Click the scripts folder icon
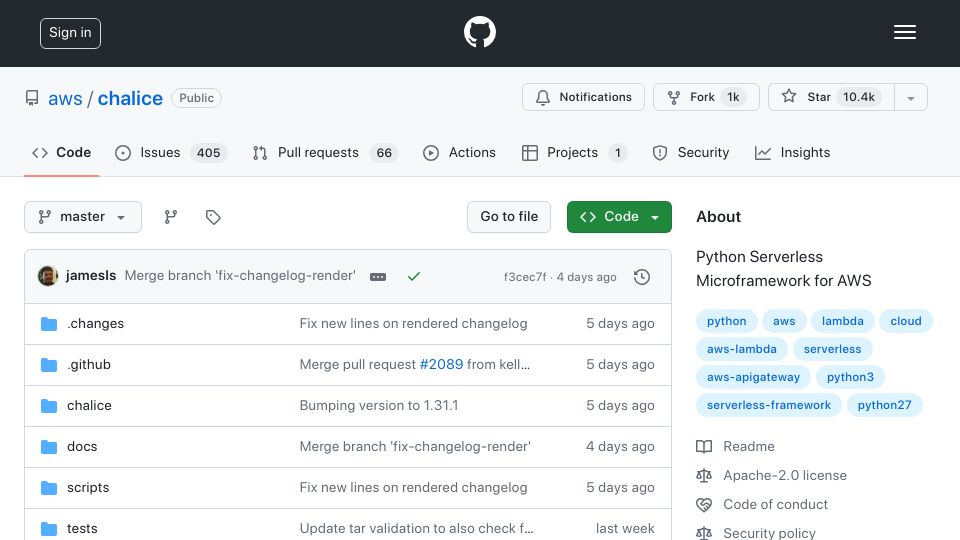The image size is (960, 540). (x=49, y=487)
